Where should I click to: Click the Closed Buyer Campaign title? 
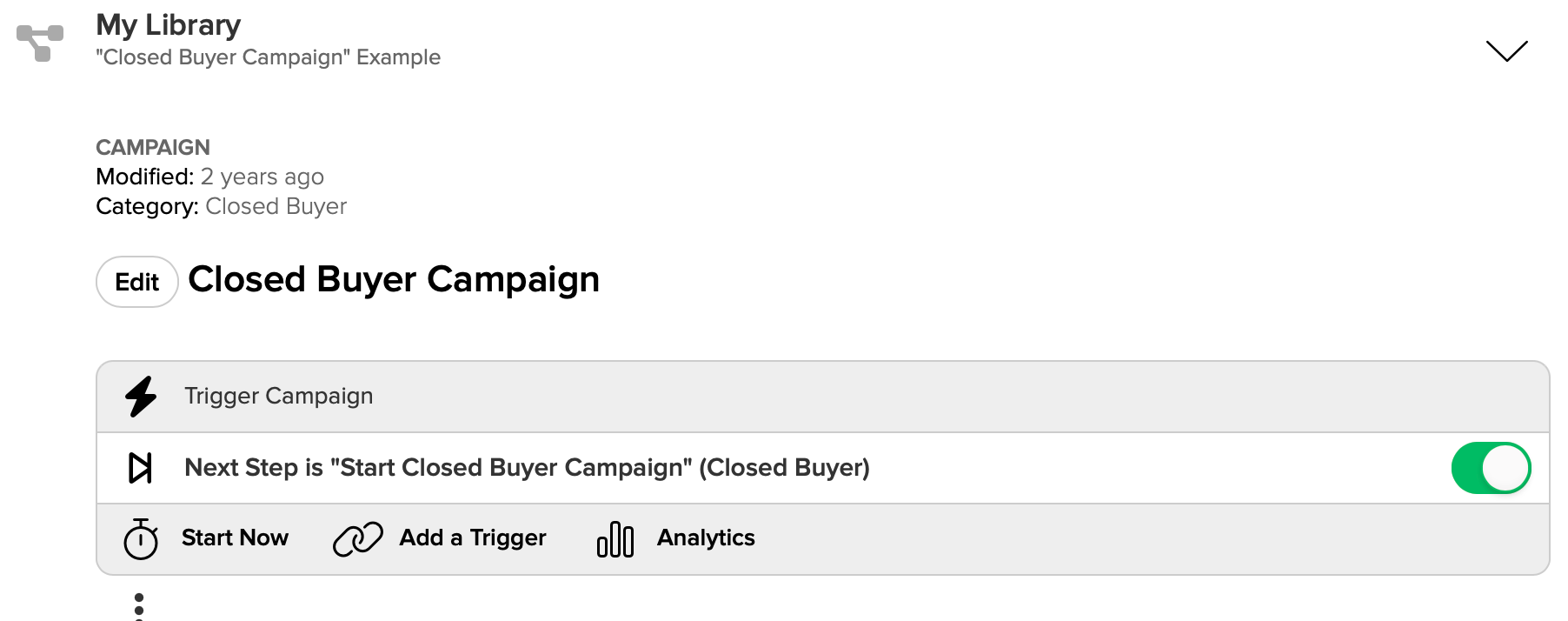[394, 280]
